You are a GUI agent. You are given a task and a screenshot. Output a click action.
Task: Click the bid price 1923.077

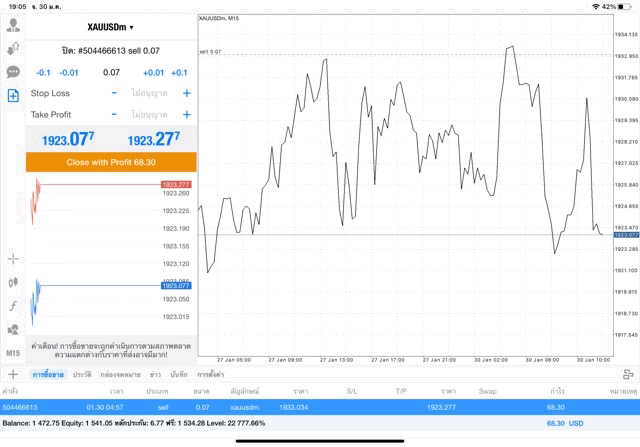click(68, 140)
